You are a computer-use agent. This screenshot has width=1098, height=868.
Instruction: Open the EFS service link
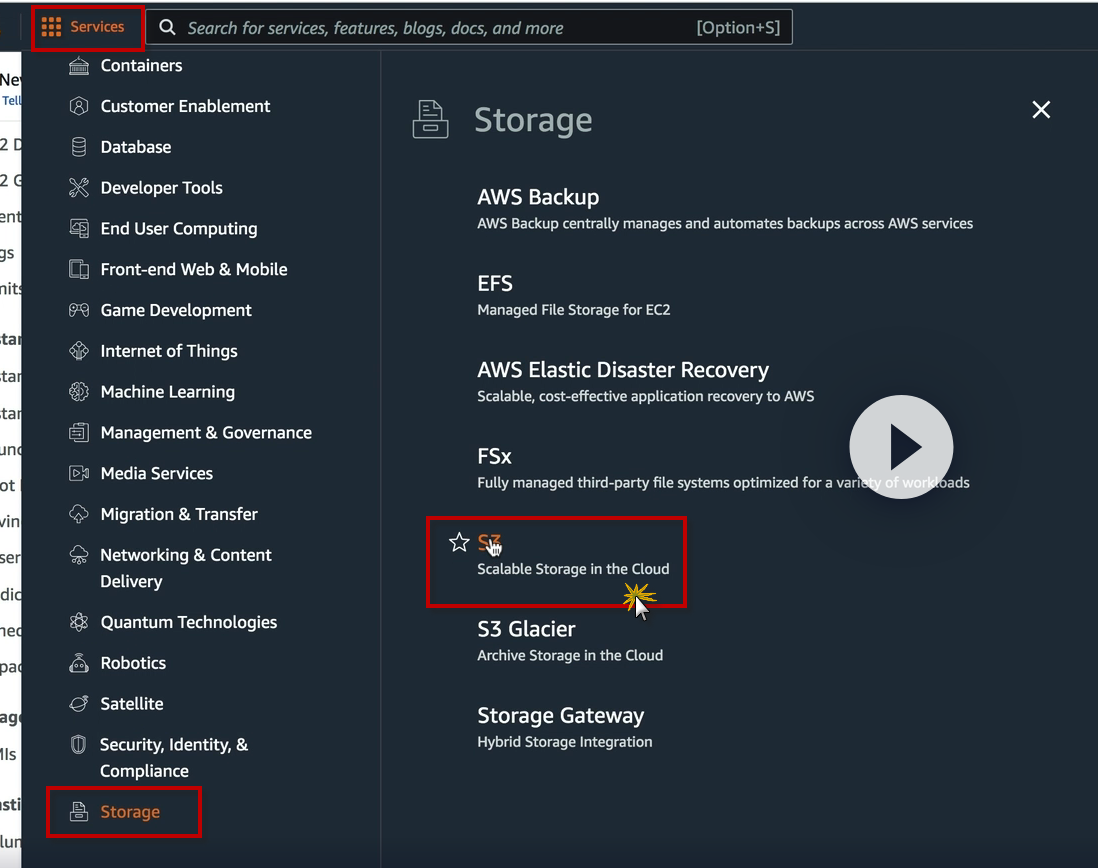pos(495,284)
